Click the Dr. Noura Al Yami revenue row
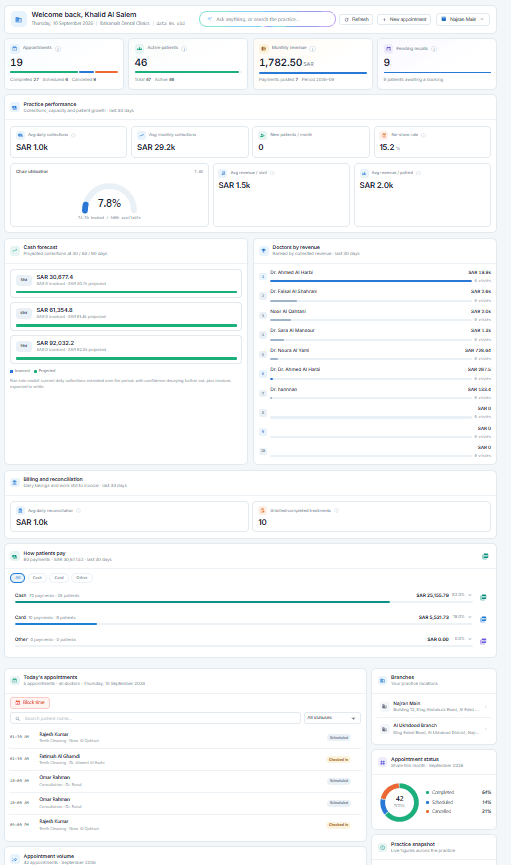 tap(375, 354)
